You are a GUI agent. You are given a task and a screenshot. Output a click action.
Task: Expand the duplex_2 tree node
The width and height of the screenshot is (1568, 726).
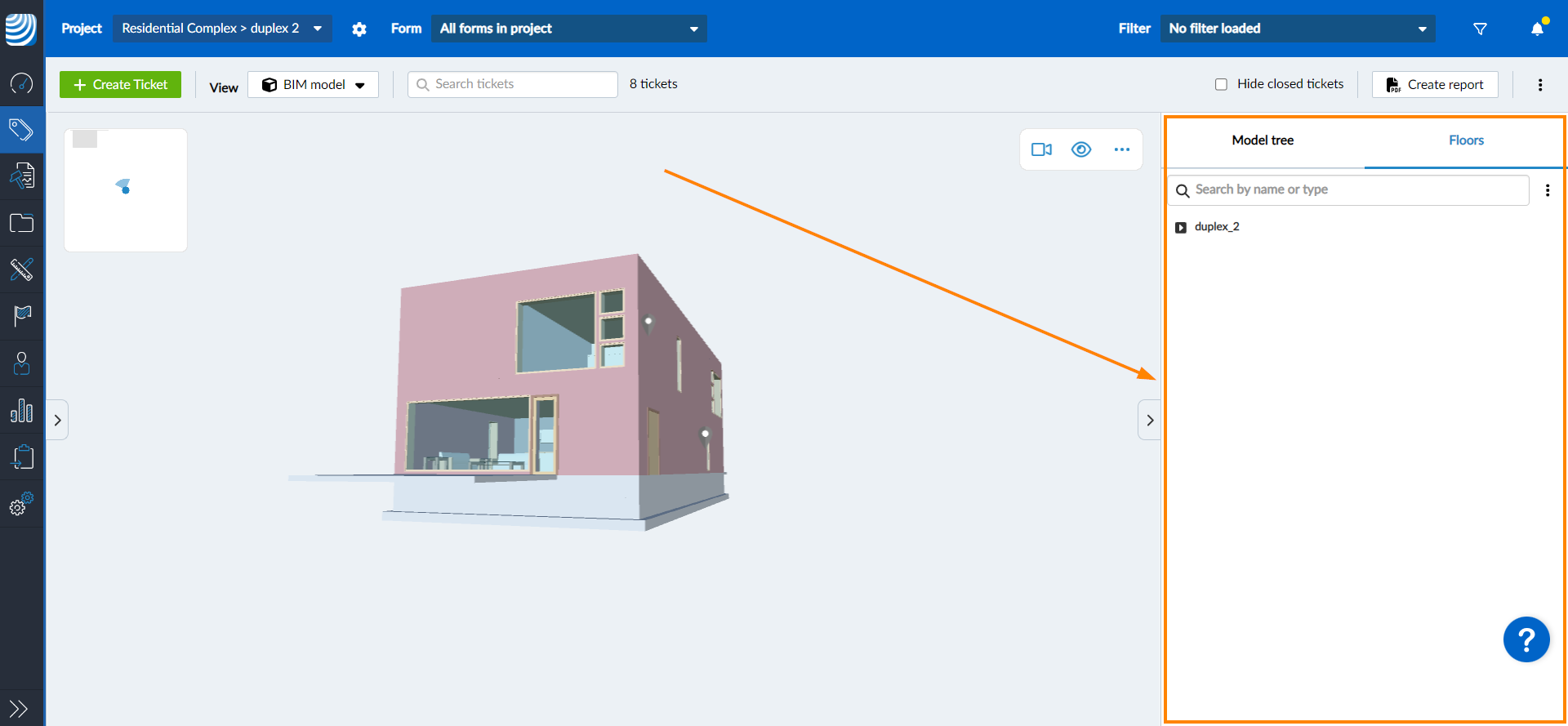tap(1181, 227)
